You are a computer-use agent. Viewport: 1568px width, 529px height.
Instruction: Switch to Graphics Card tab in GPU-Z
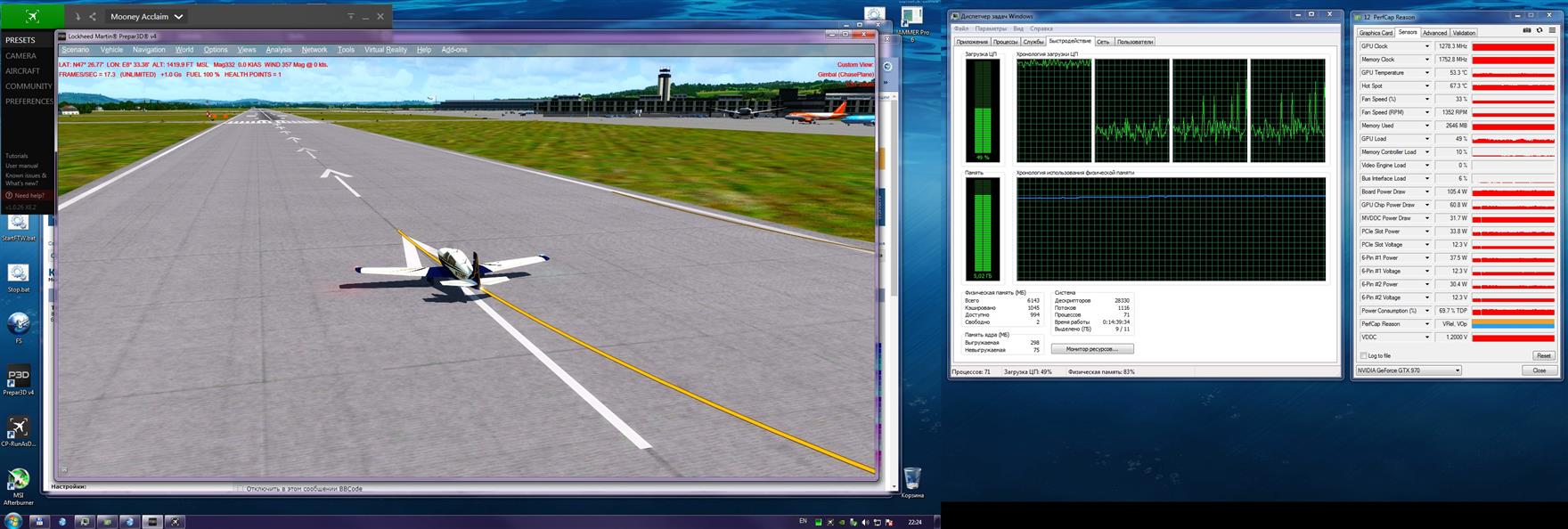point(1376,33)
